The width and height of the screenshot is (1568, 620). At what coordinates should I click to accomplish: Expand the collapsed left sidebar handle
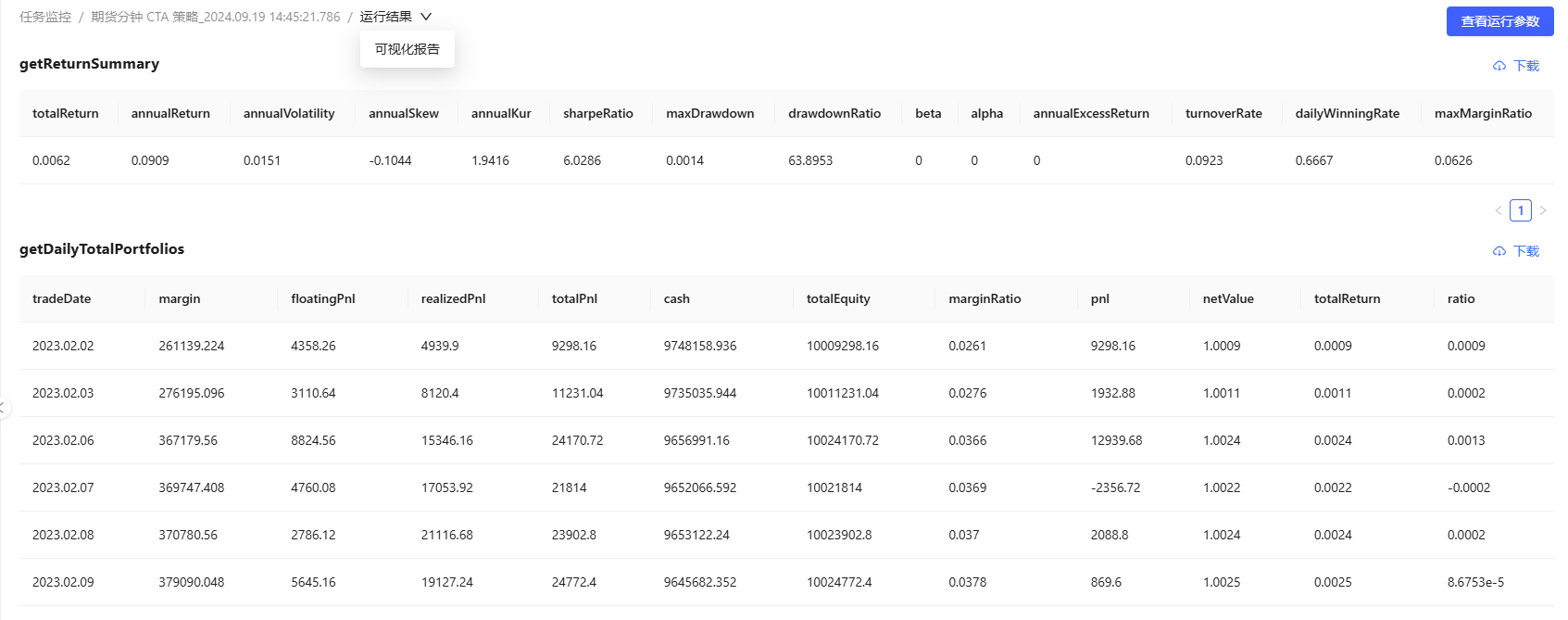coord(4,407)
